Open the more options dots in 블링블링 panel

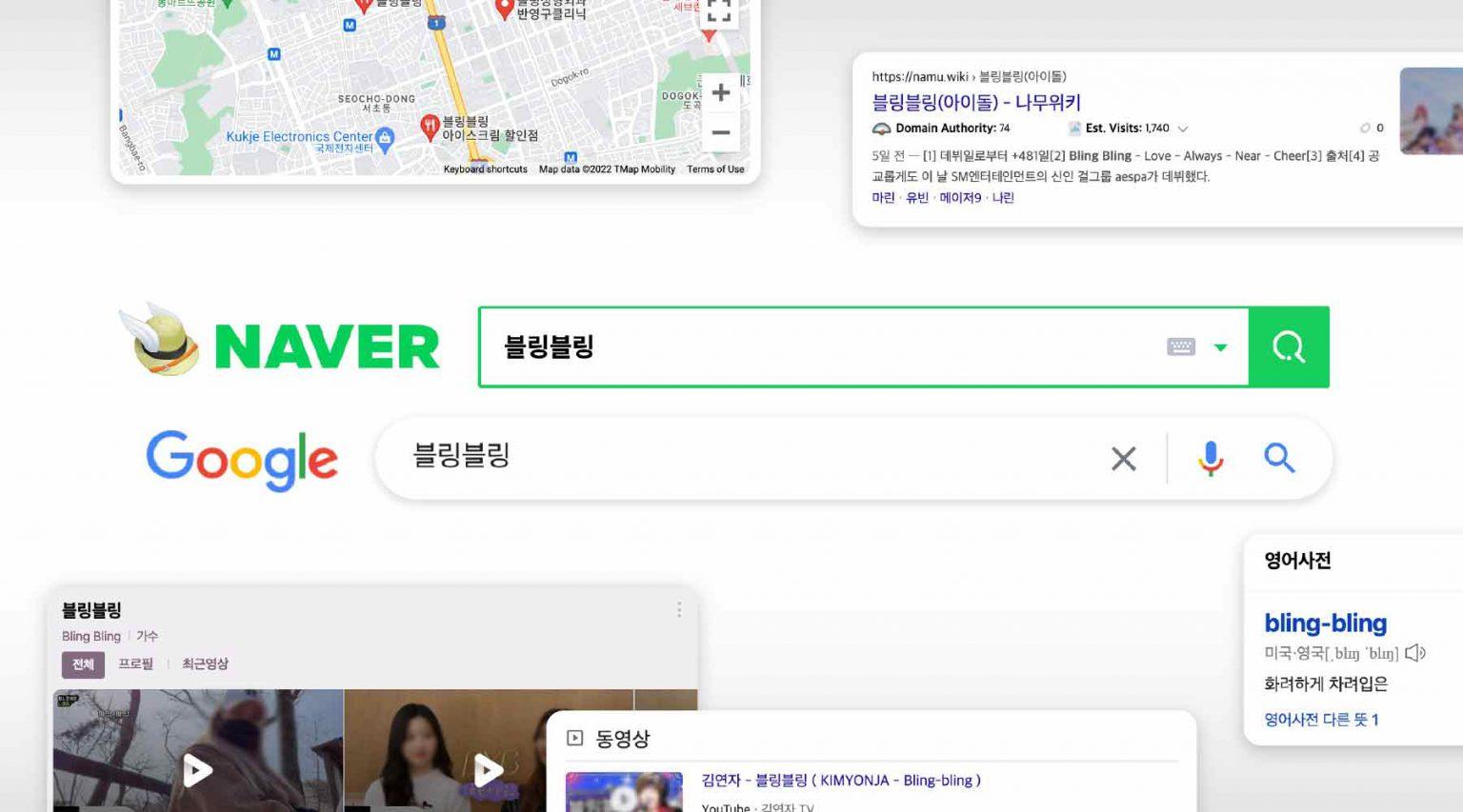[679, 610]
